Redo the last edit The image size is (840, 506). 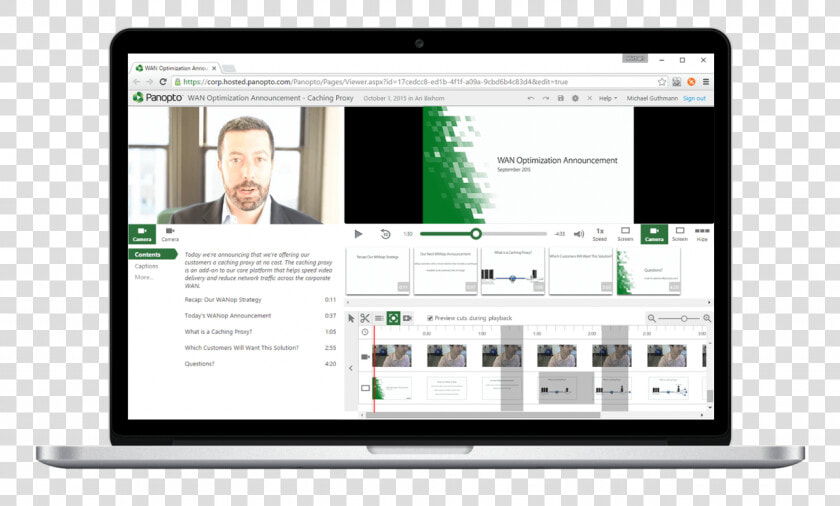click(545, 98)
